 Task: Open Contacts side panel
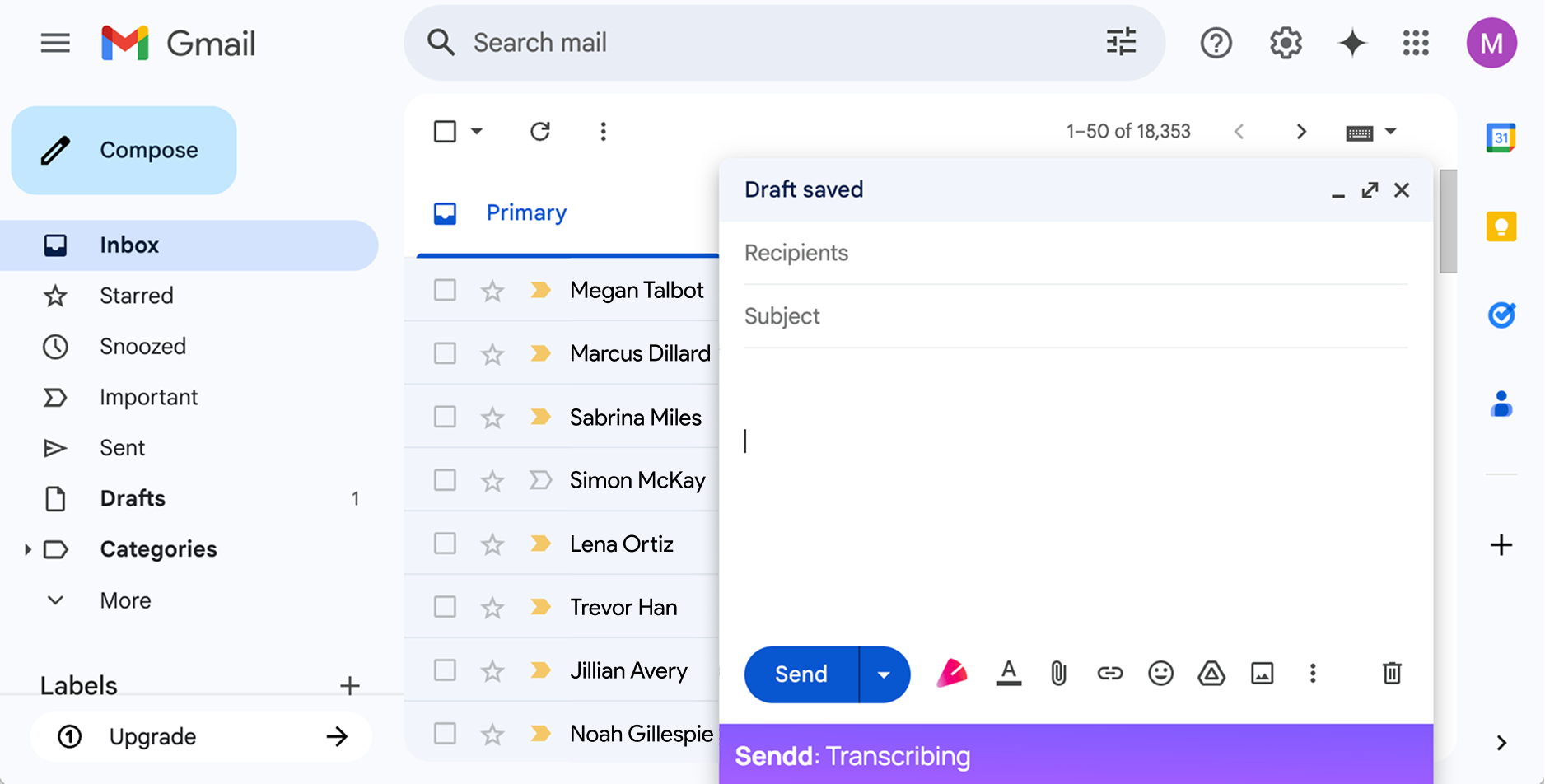point(1501,404)
